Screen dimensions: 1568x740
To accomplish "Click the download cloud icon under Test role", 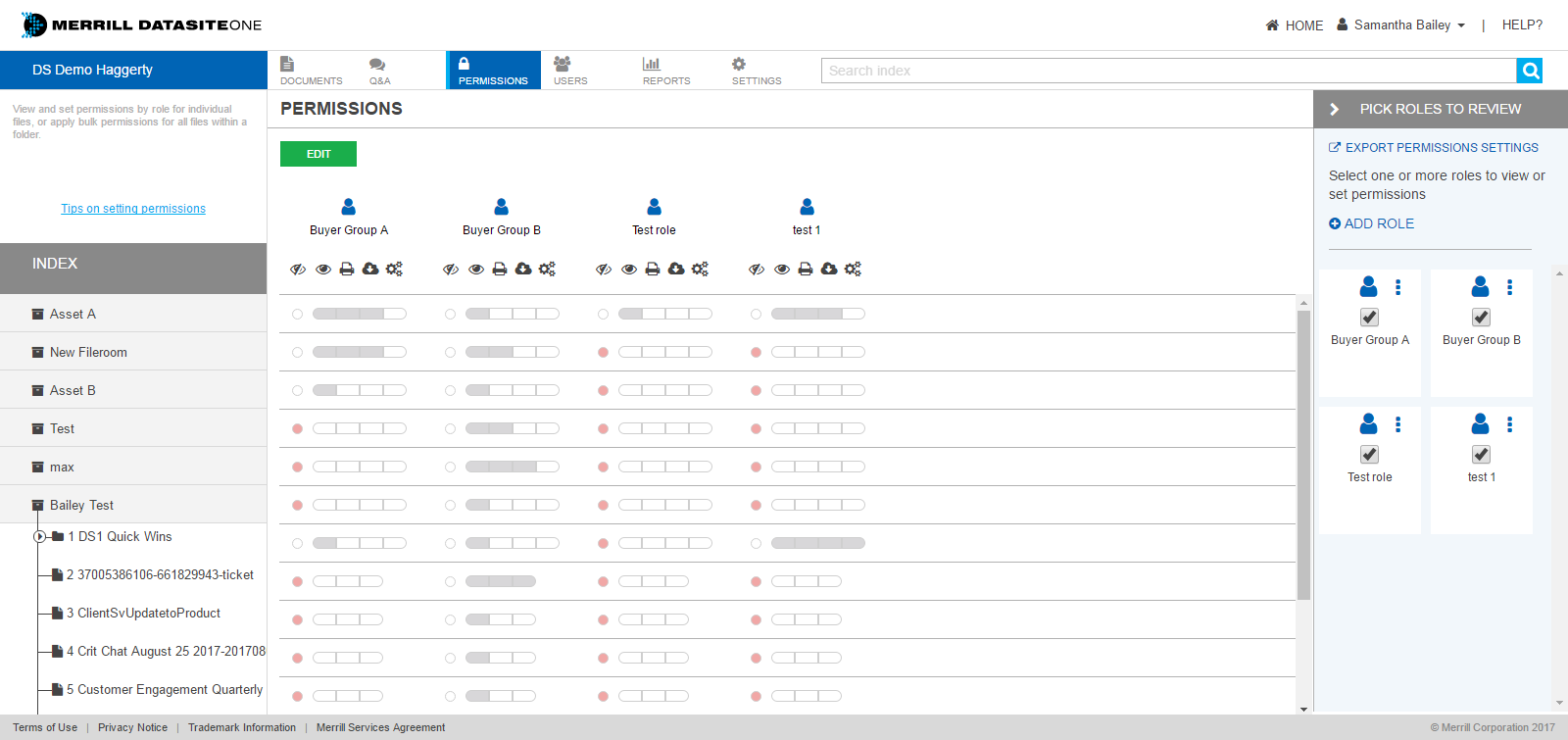I will (676, 269).
